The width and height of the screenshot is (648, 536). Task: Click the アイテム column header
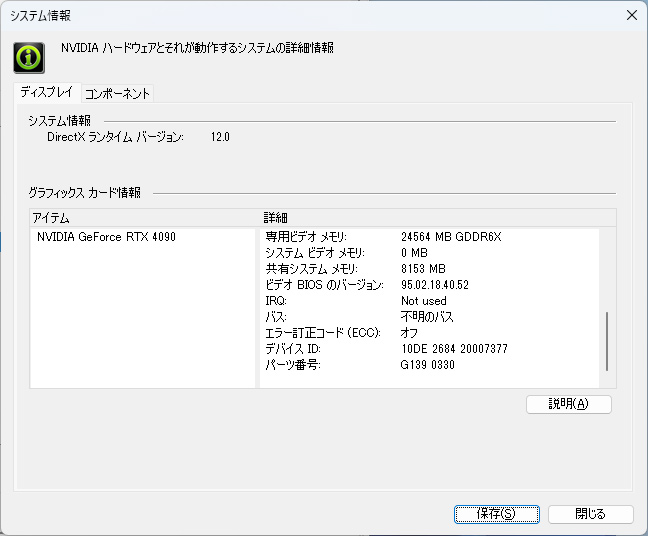[51, 218]
